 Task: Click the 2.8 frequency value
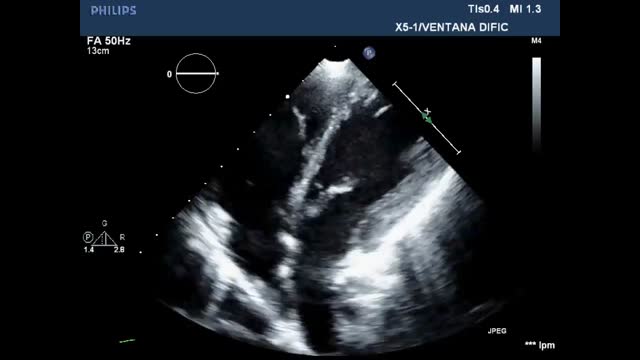(x=119, y=250)
